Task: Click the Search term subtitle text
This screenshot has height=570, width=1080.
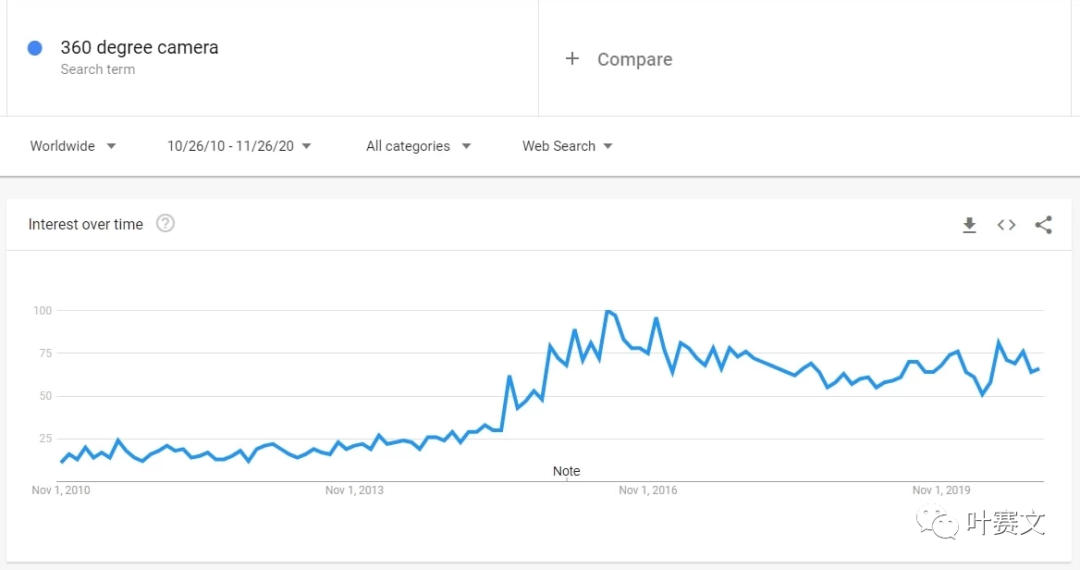Action: 97,70
